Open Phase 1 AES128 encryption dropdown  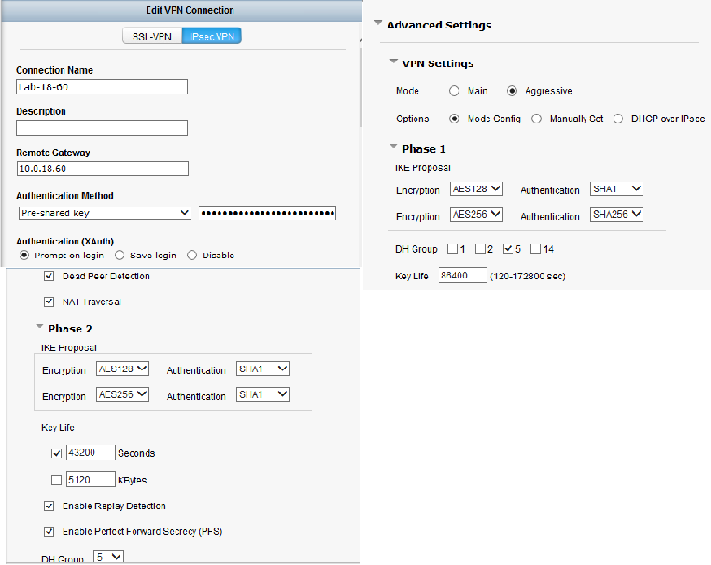coord(476,188)
